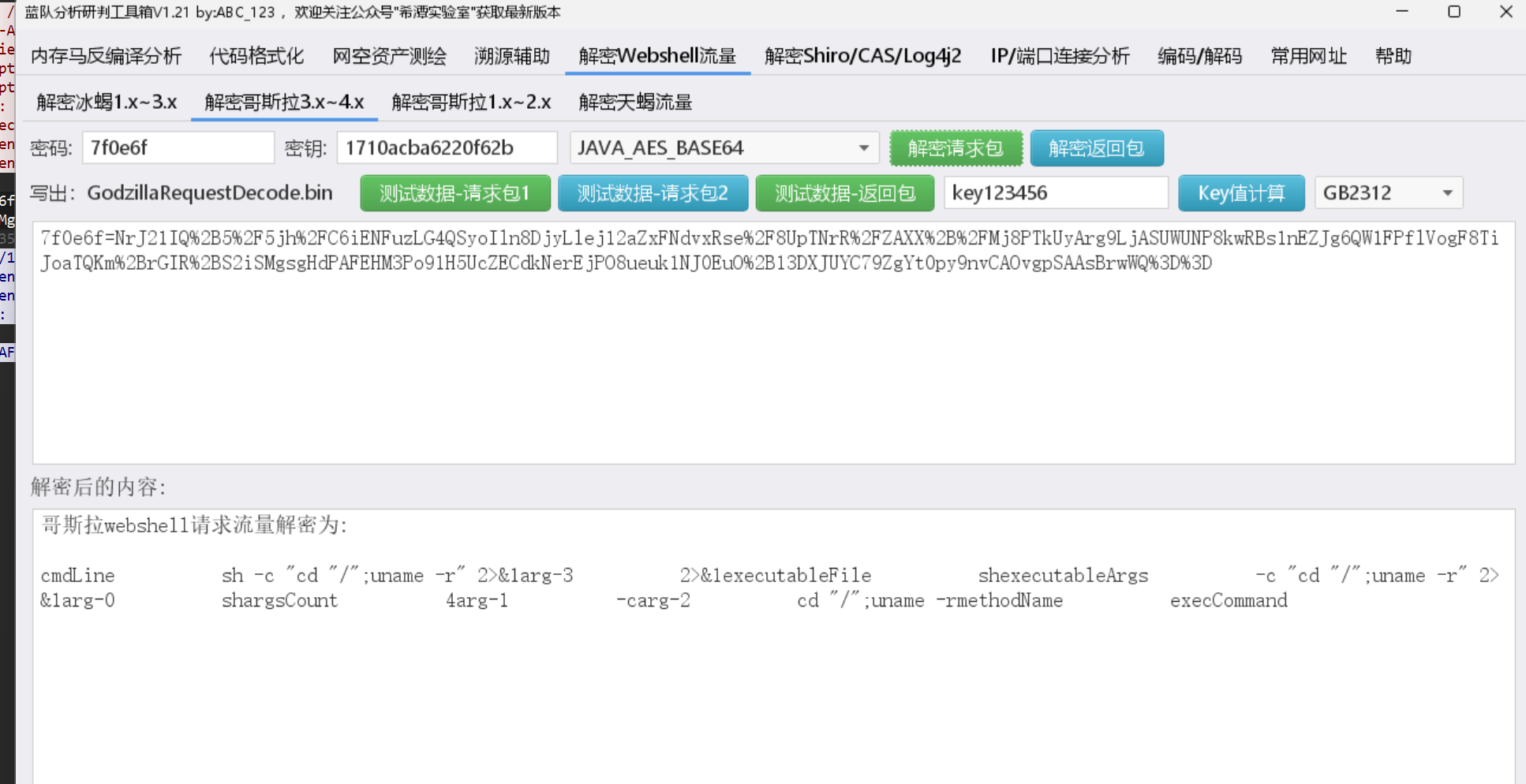Click the green 解密请求包 button
The image size is (1526, 784).
(956, 148)
